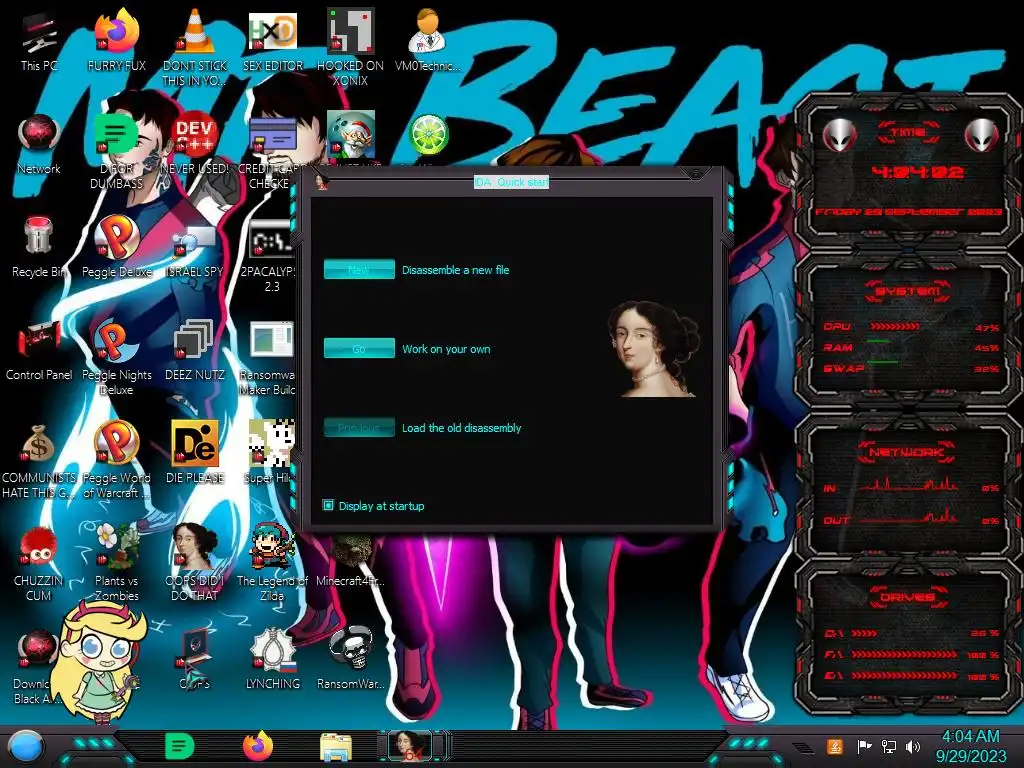This screenshot has width=1024, height=768.
Task: Click the Previous button in IDA Quick start
Action: click(x=359, y=428)
